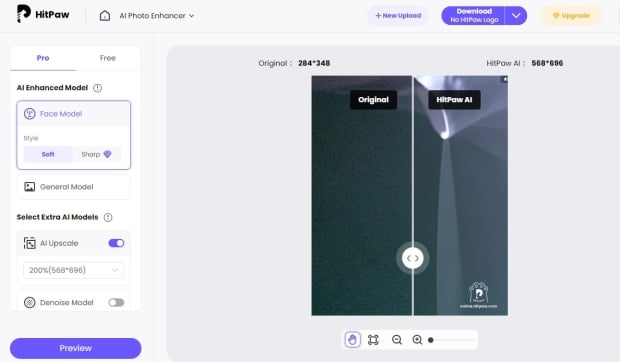620x362 pixels.
Task: Open the AI Photo Enhancer dropdown
Action: tap(157, 16)
